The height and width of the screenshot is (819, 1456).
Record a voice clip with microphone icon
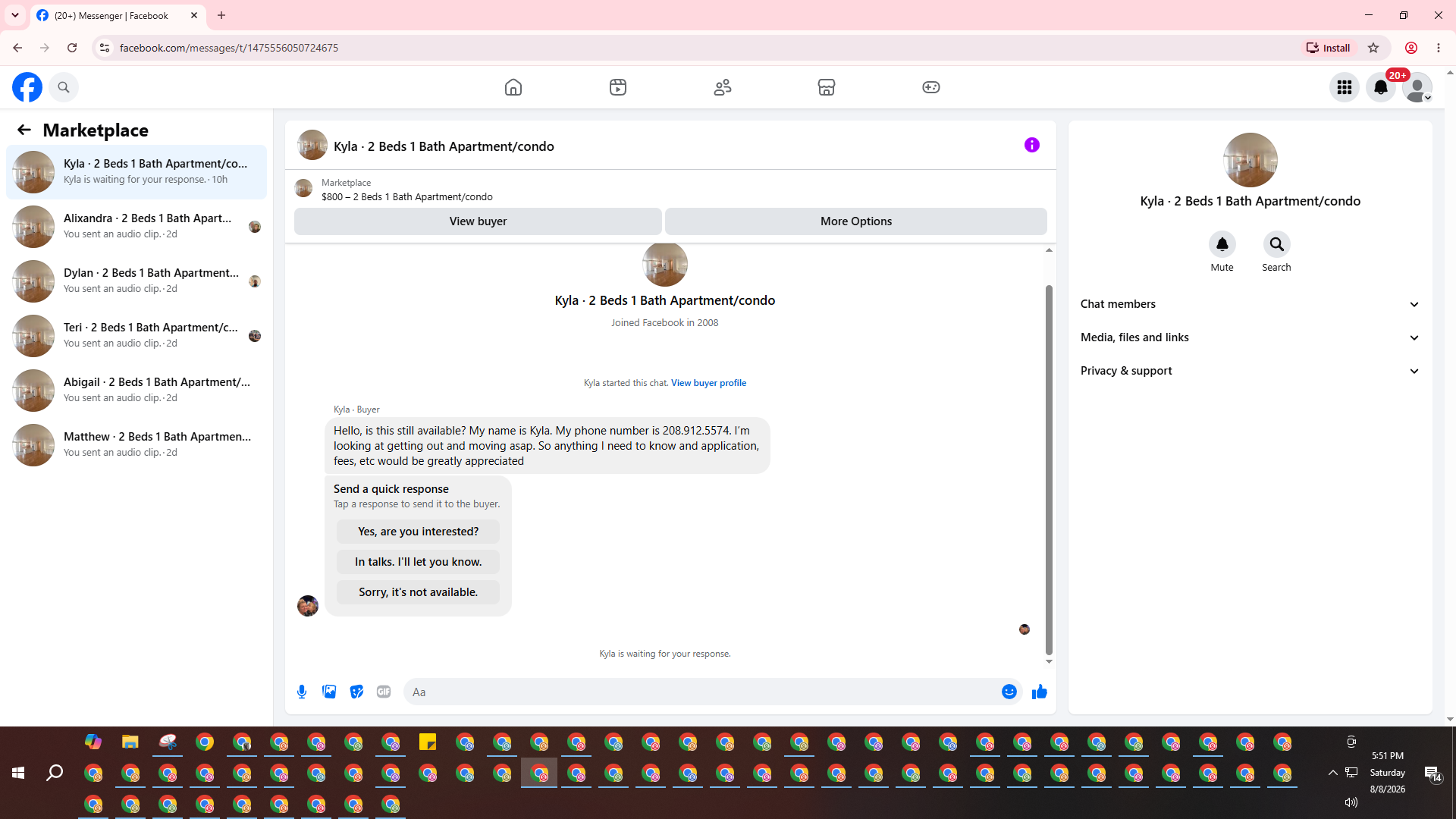pyautogui.click(x=302, y=692)
